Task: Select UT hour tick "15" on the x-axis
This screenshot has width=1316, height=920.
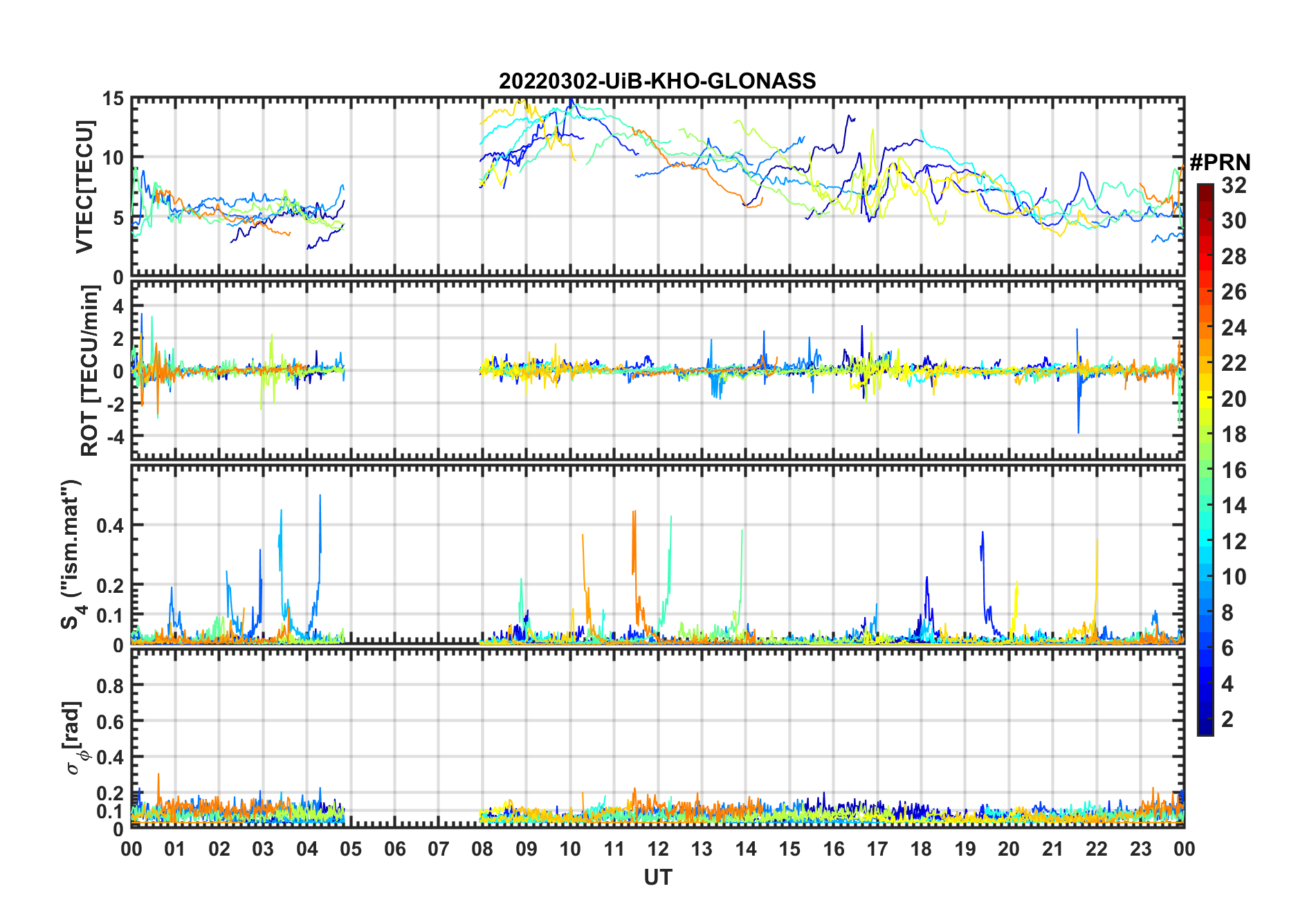Action: [x=789, y=849]
